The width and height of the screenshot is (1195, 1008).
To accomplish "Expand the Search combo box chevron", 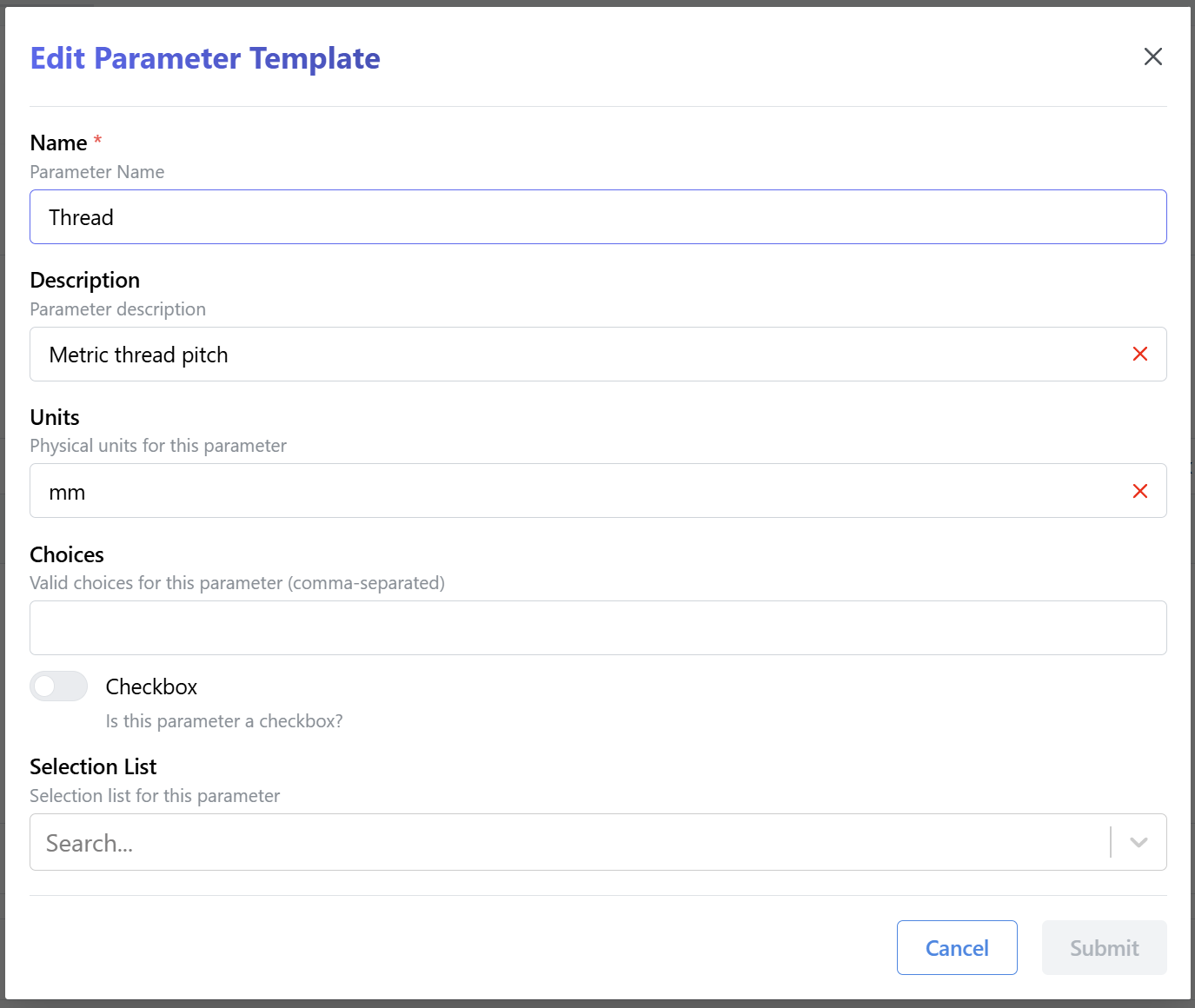I will tap(1139, 842).
